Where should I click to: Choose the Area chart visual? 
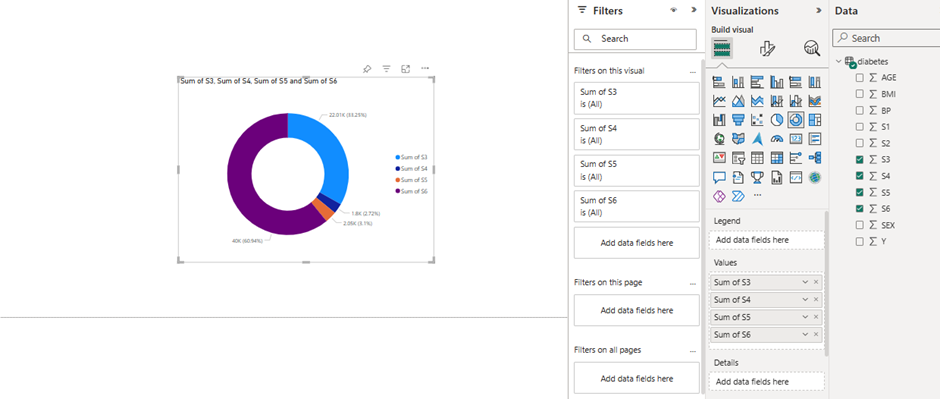pyautogui.click(x=738, y=101)
